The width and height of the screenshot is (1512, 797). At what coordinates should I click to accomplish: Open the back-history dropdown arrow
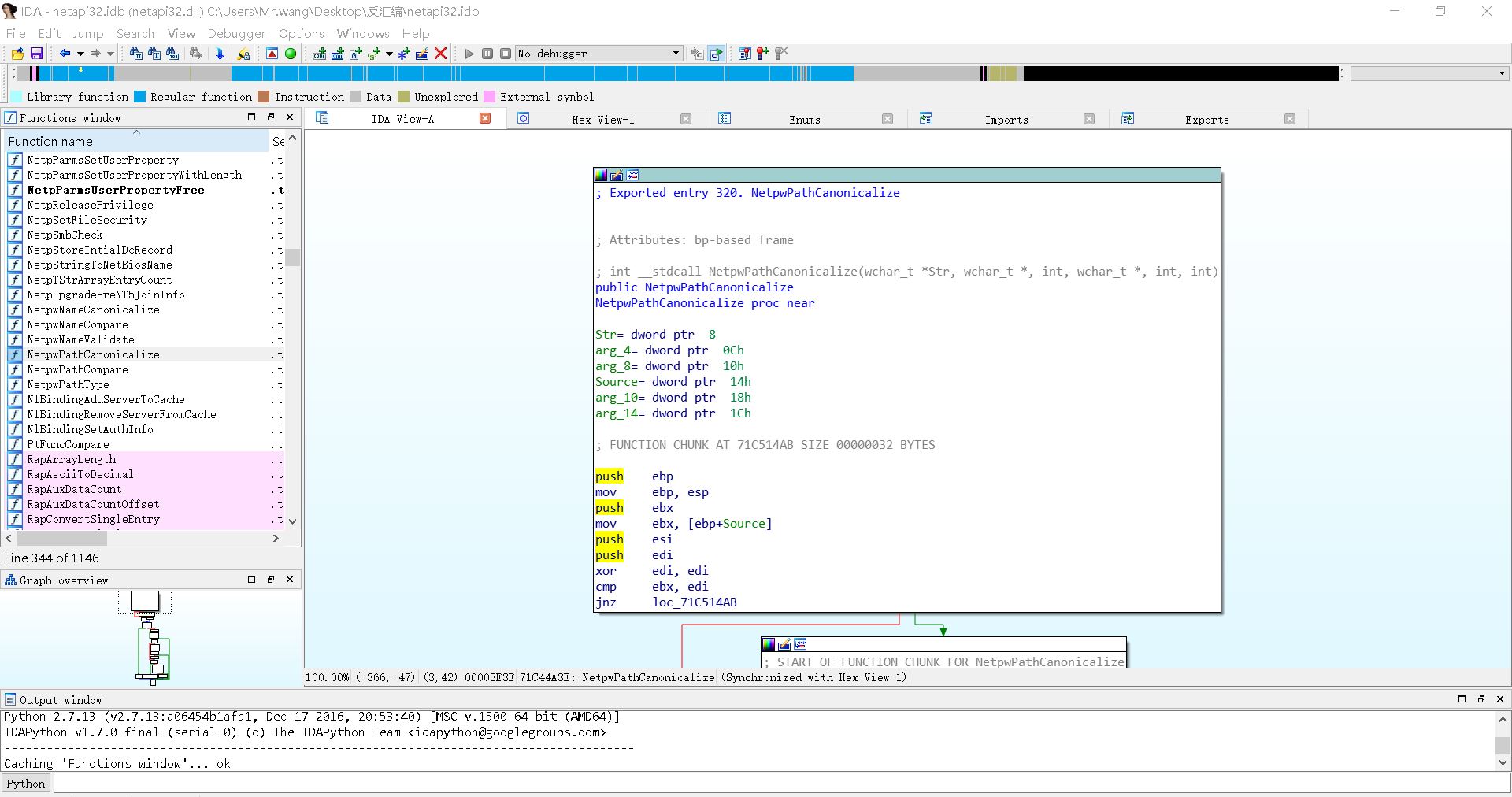pos(80,54)
